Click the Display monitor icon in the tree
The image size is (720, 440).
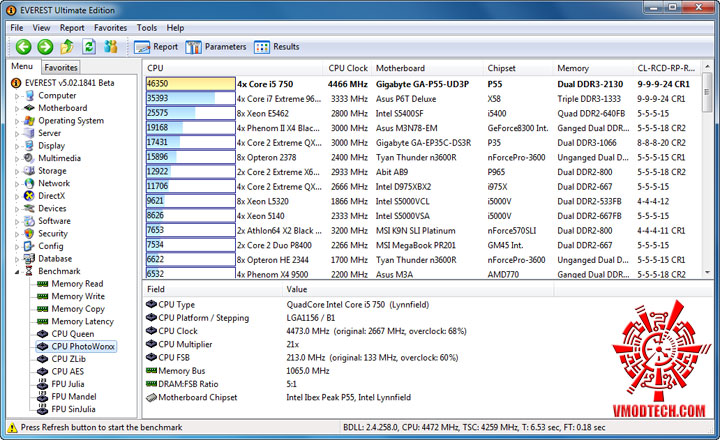point(29,146)
